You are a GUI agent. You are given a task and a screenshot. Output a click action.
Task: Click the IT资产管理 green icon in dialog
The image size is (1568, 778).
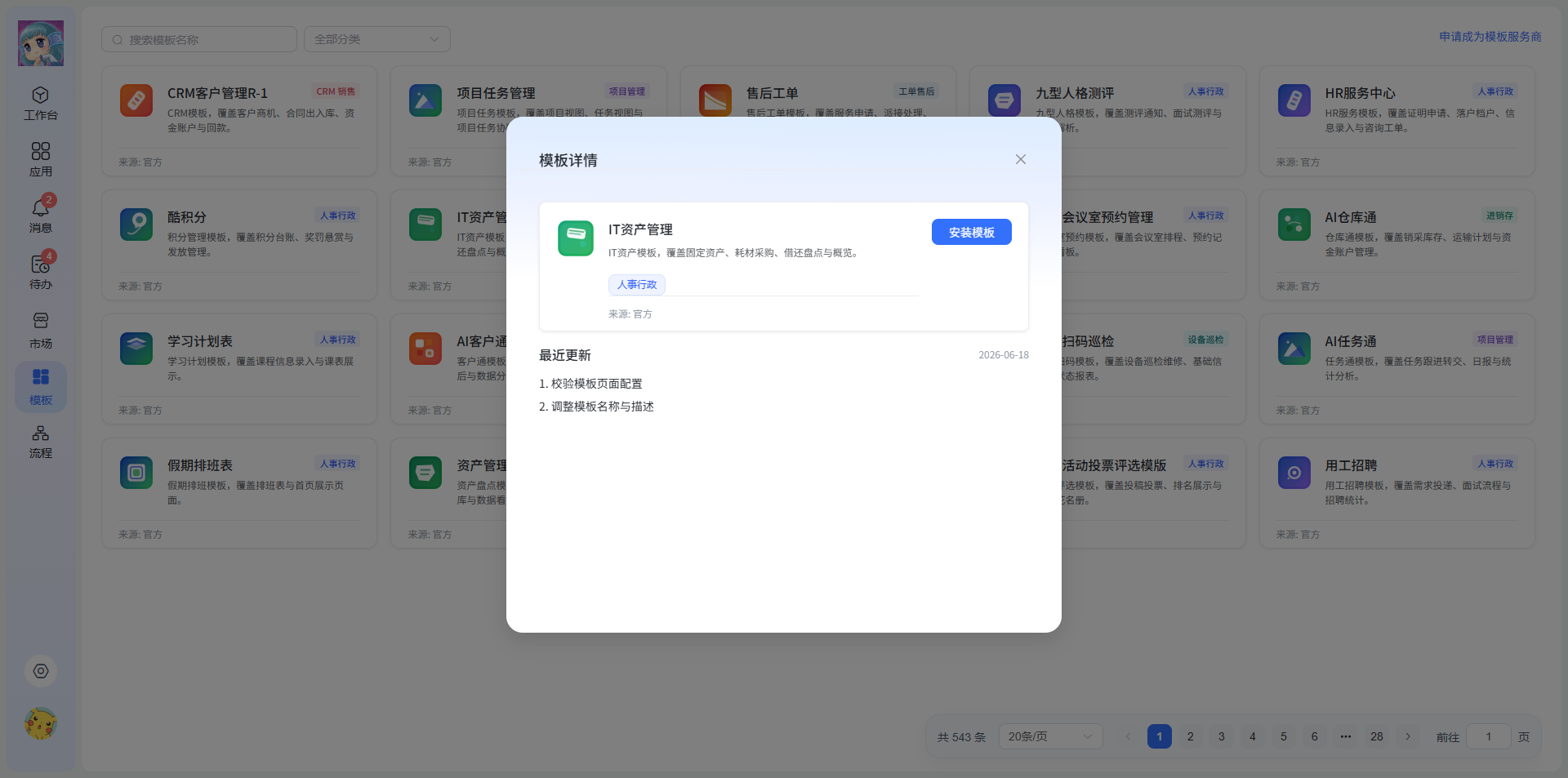click(576, 238)
